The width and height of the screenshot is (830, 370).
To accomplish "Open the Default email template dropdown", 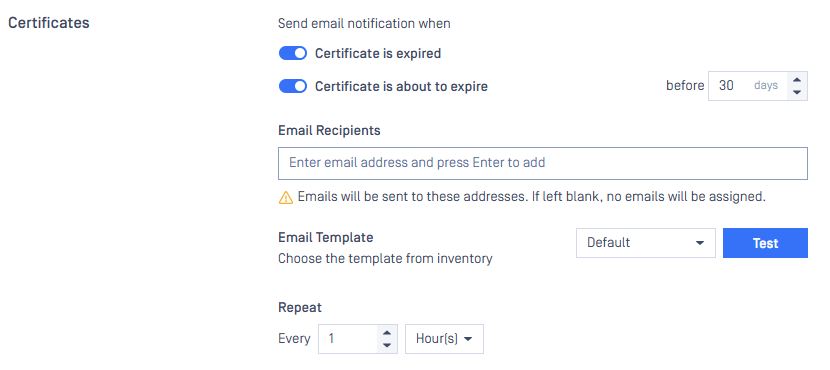I will click(645, 243).
